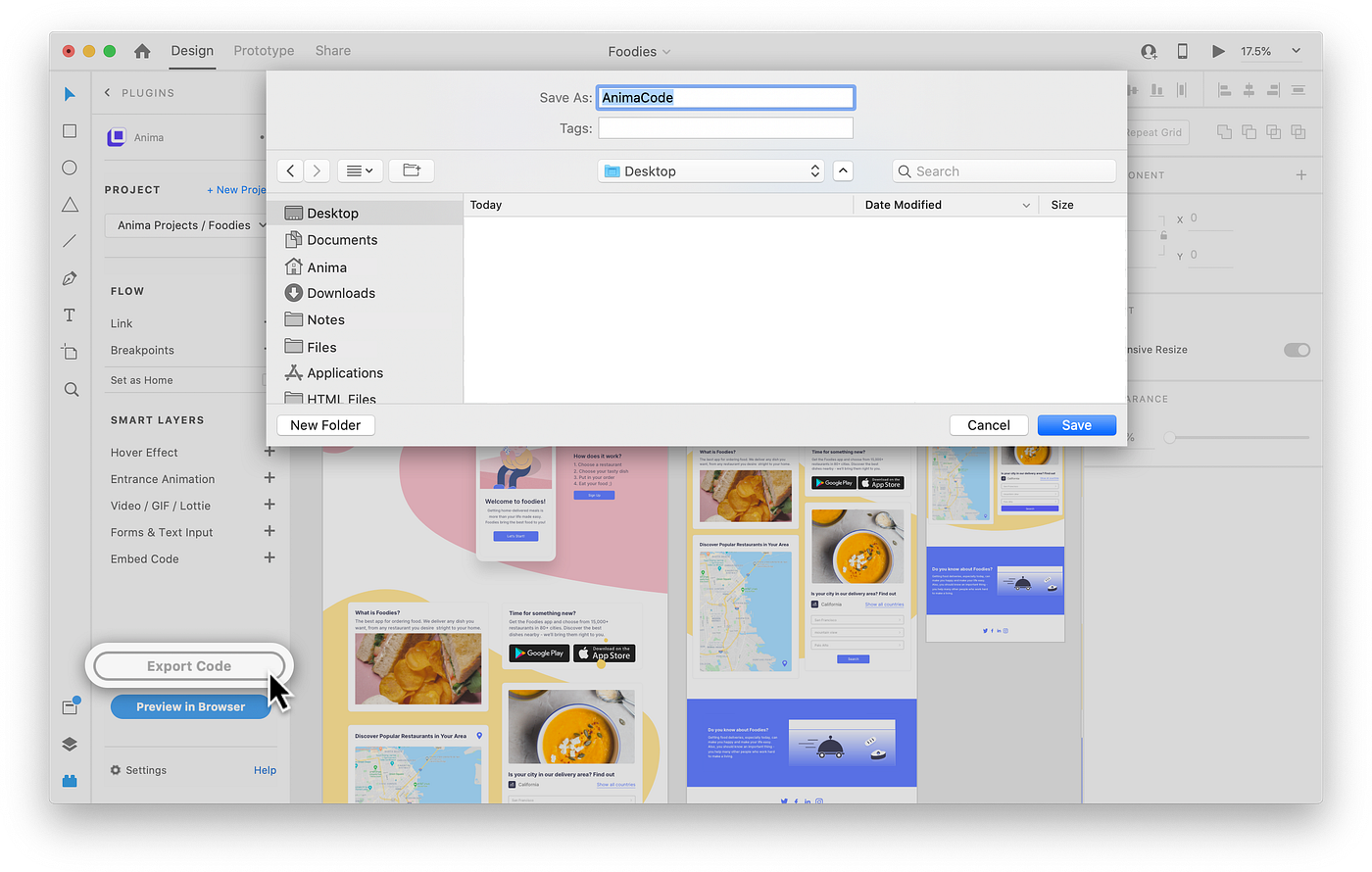The image size is (1372, 872).
Task: Adjust the opacity slider handle
Action: coord(1169,437)
